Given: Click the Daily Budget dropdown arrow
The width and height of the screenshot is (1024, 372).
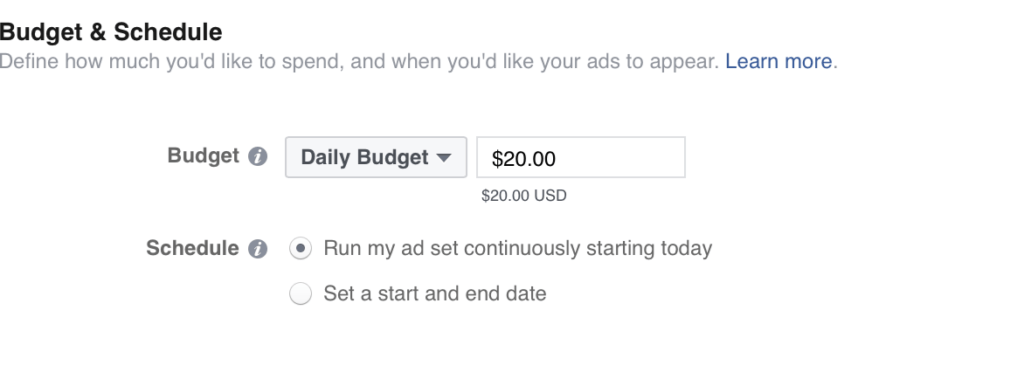Looking at the screenshot, I should [x=443, y=157].
